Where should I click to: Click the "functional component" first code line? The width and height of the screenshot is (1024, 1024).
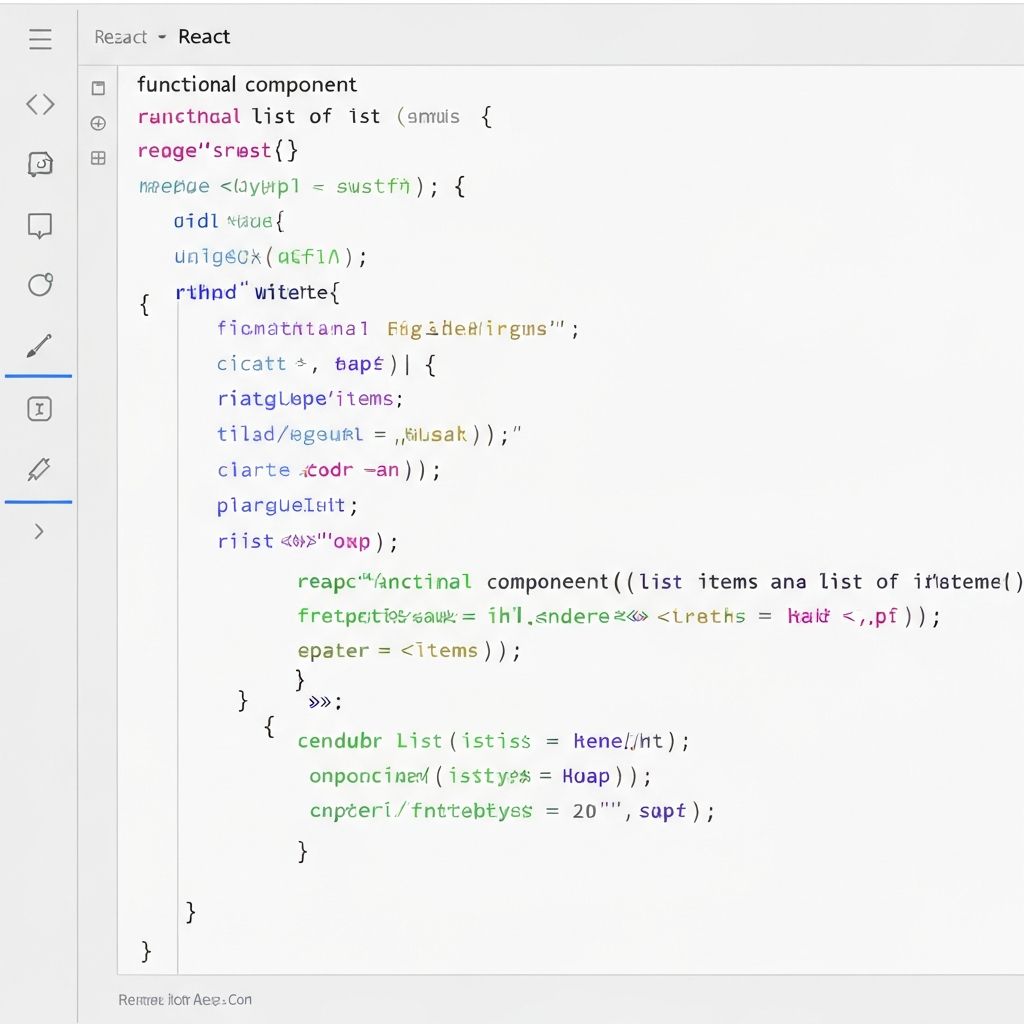(x=247, y=84)
